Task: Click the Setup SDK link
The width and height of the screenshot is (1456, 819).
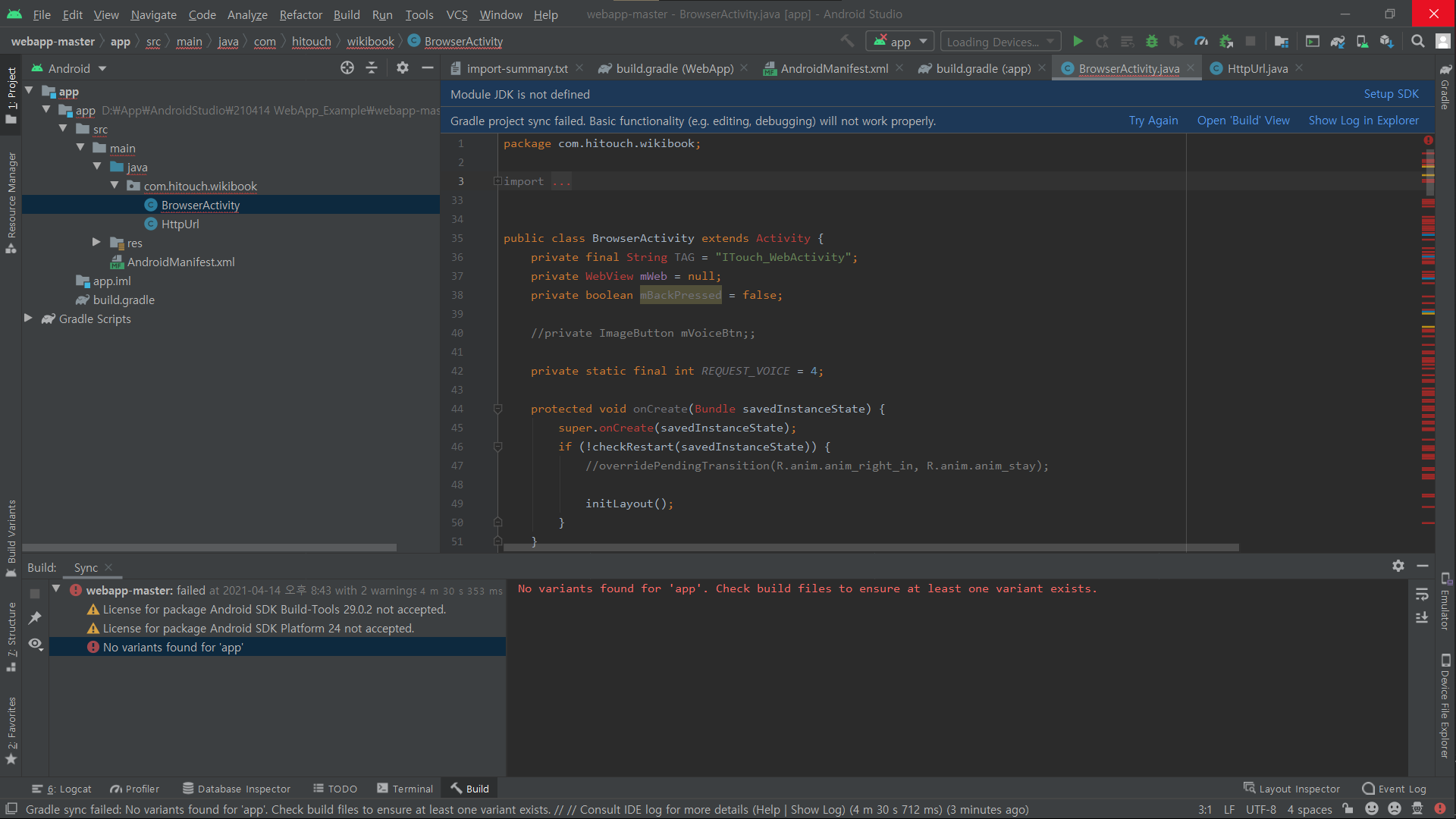Action: click(1391, 94)
